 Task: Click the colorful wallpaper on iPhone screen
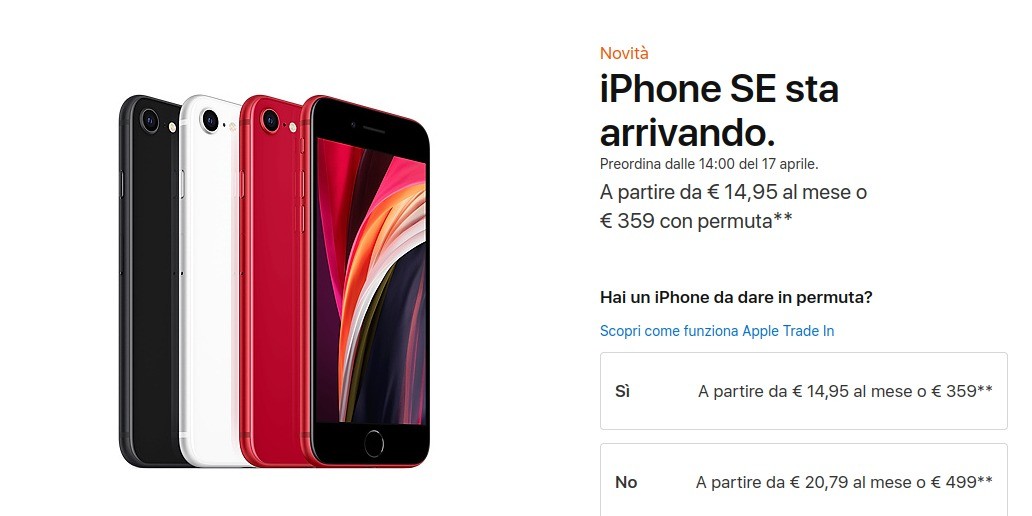(x=371, y=281)
